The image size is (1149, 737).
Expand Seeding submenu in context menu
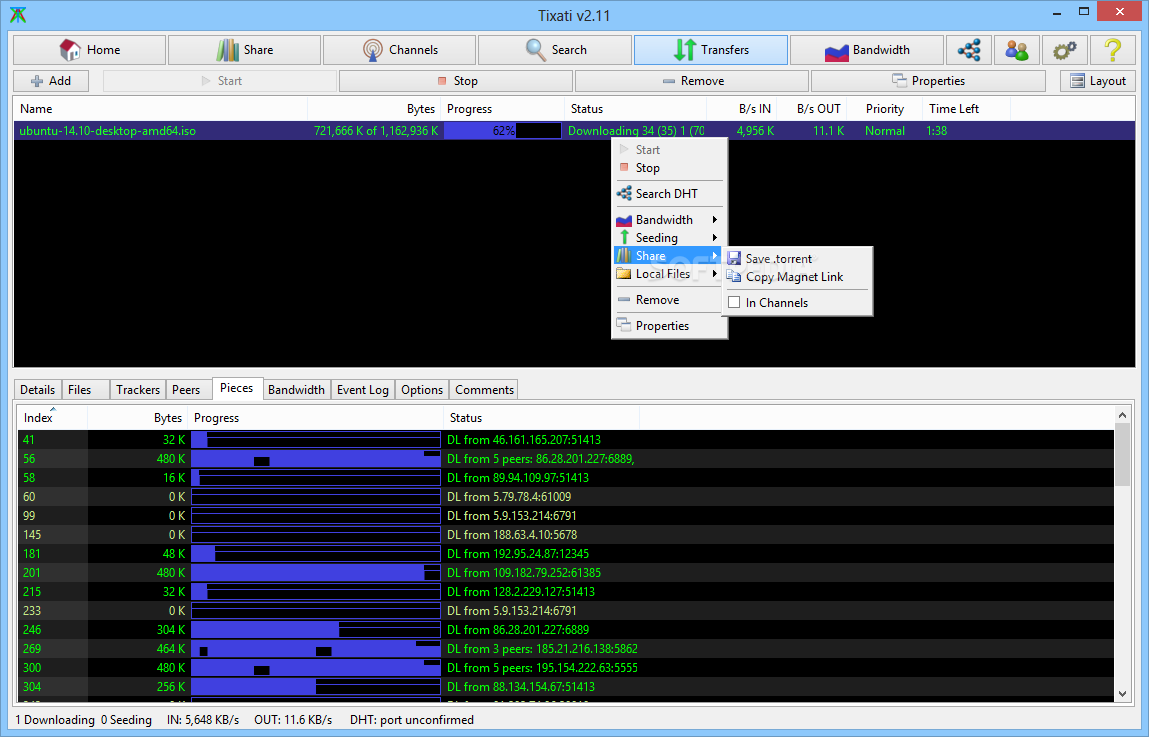pos(669,237)
